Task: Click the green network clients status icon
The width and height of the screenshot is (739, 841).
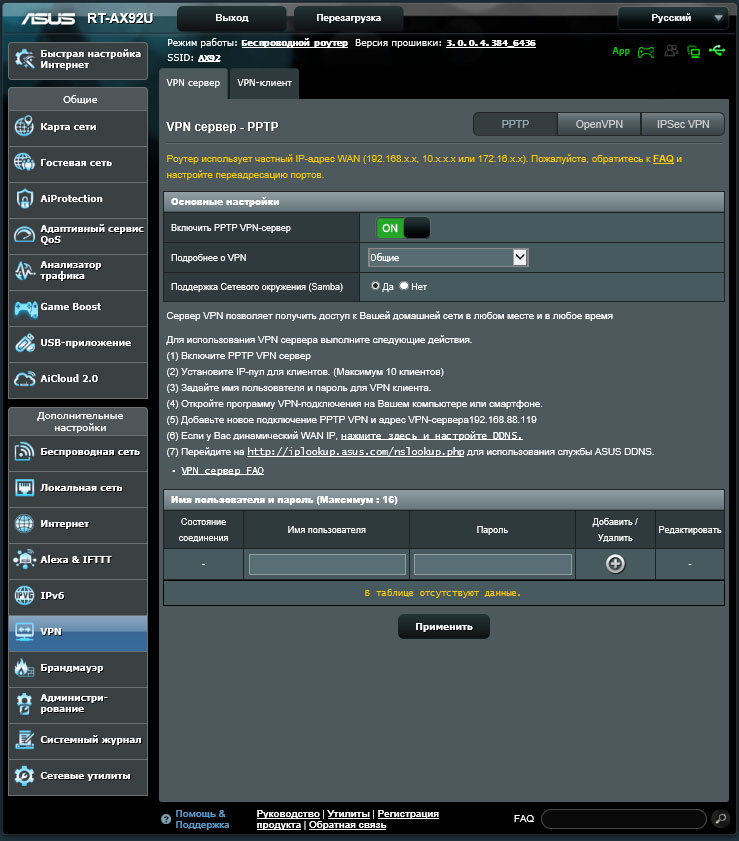Action: 694,51
